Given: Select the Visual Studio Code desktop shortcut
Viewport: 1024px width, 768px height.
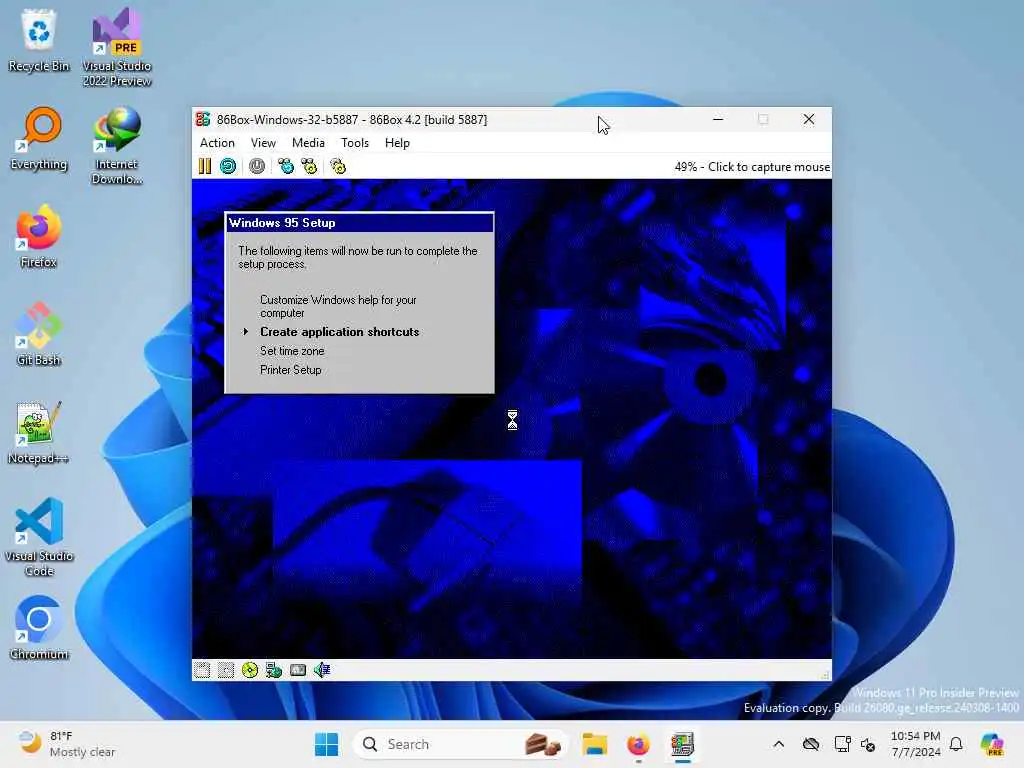Looking at the screenshot, I should [x=39, y=537].
